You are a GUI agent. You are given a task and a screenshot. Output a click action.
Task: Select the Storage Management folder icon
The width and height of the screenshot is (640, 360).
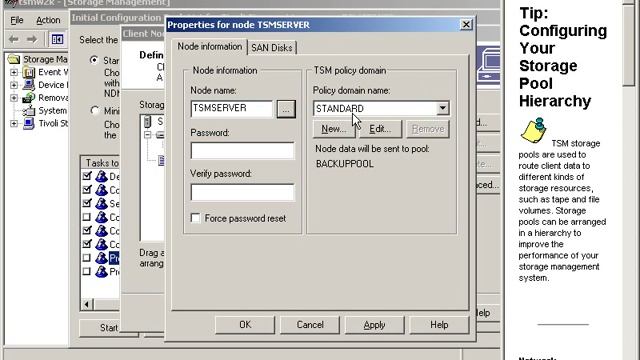(x=14, y=59)
